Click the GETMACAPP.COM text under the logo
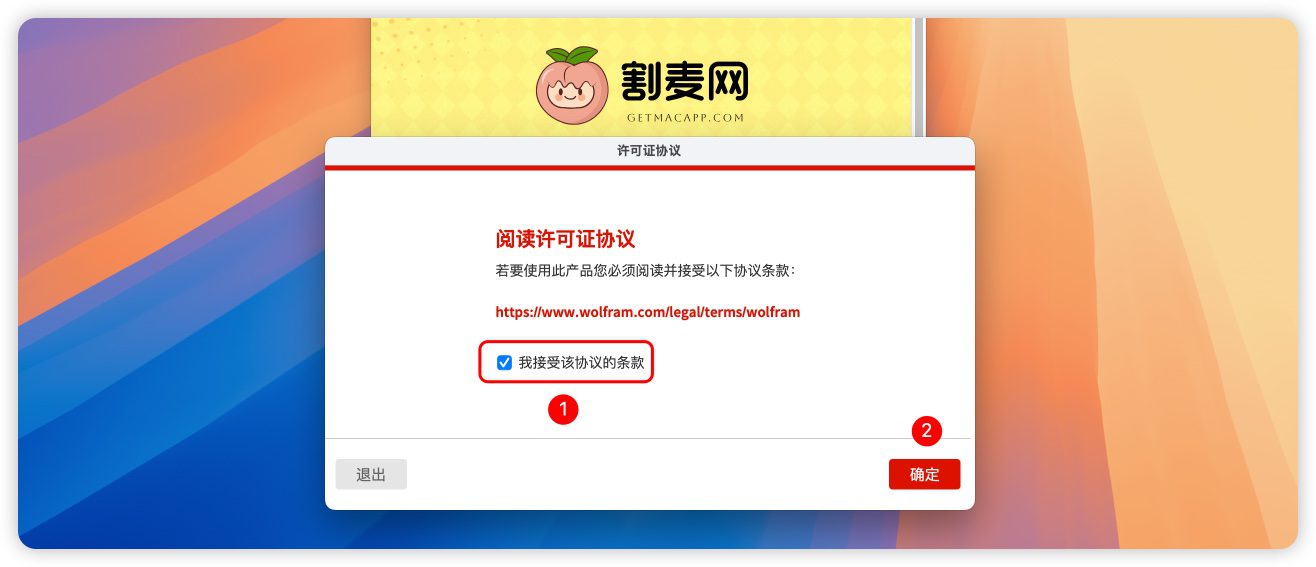This screenshot has width=1316, height=567. coord(685,118)
